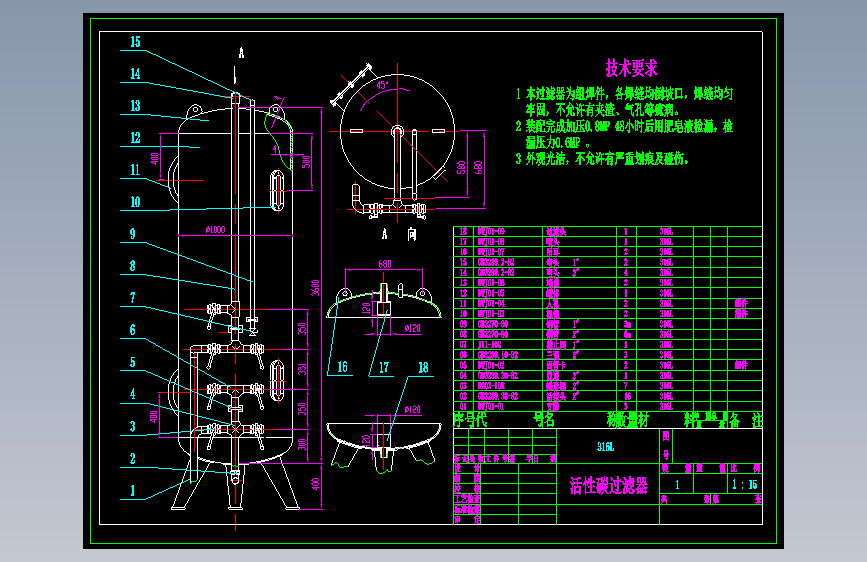This screenshot has height=562, width=867.
Task: Select the 3600 overall height dimension
Action: [x=315, y=288]
